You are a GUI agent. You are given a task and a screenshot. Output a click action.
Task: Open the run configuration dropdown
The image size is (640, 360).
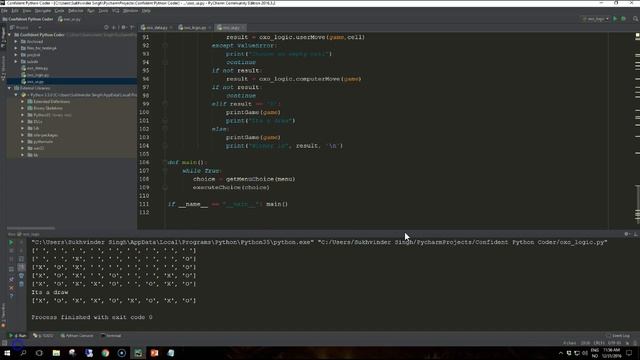click(595, 19)
